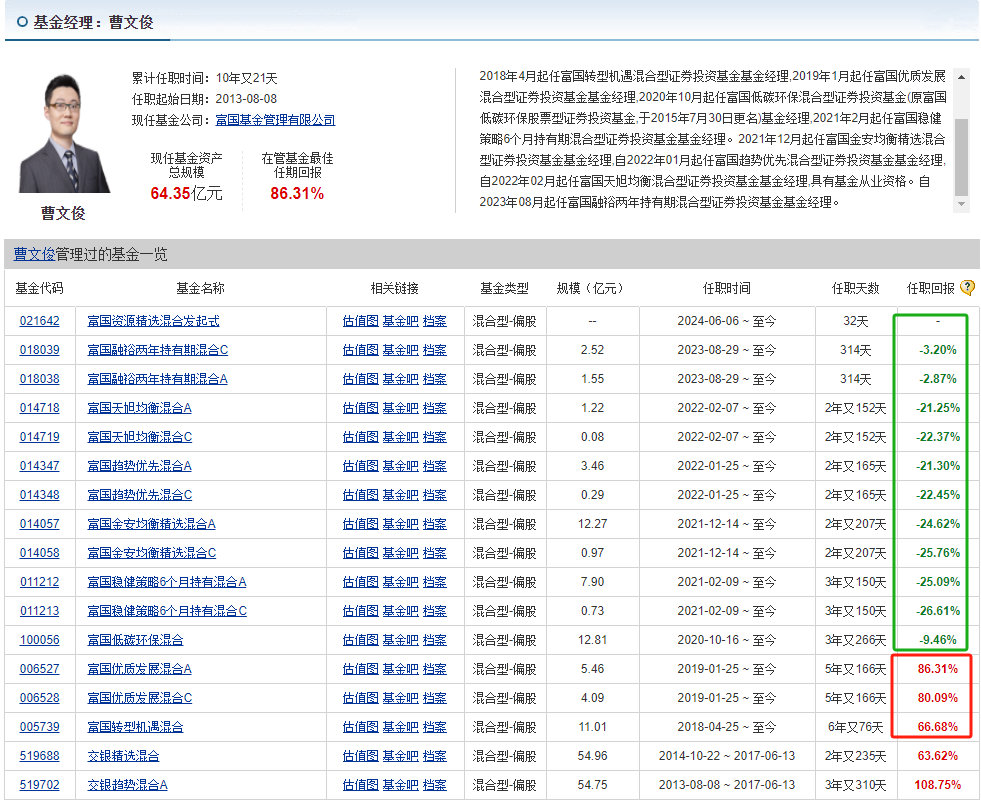Open fund 富国优质发展混合A

(140, 669)
